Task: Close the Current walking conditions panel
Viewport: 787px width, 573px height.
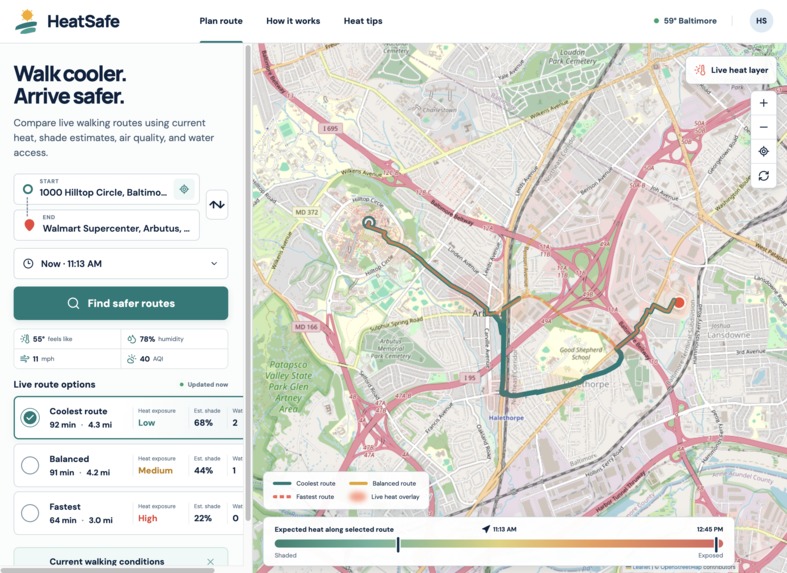Action: click(x=210, y=561)
